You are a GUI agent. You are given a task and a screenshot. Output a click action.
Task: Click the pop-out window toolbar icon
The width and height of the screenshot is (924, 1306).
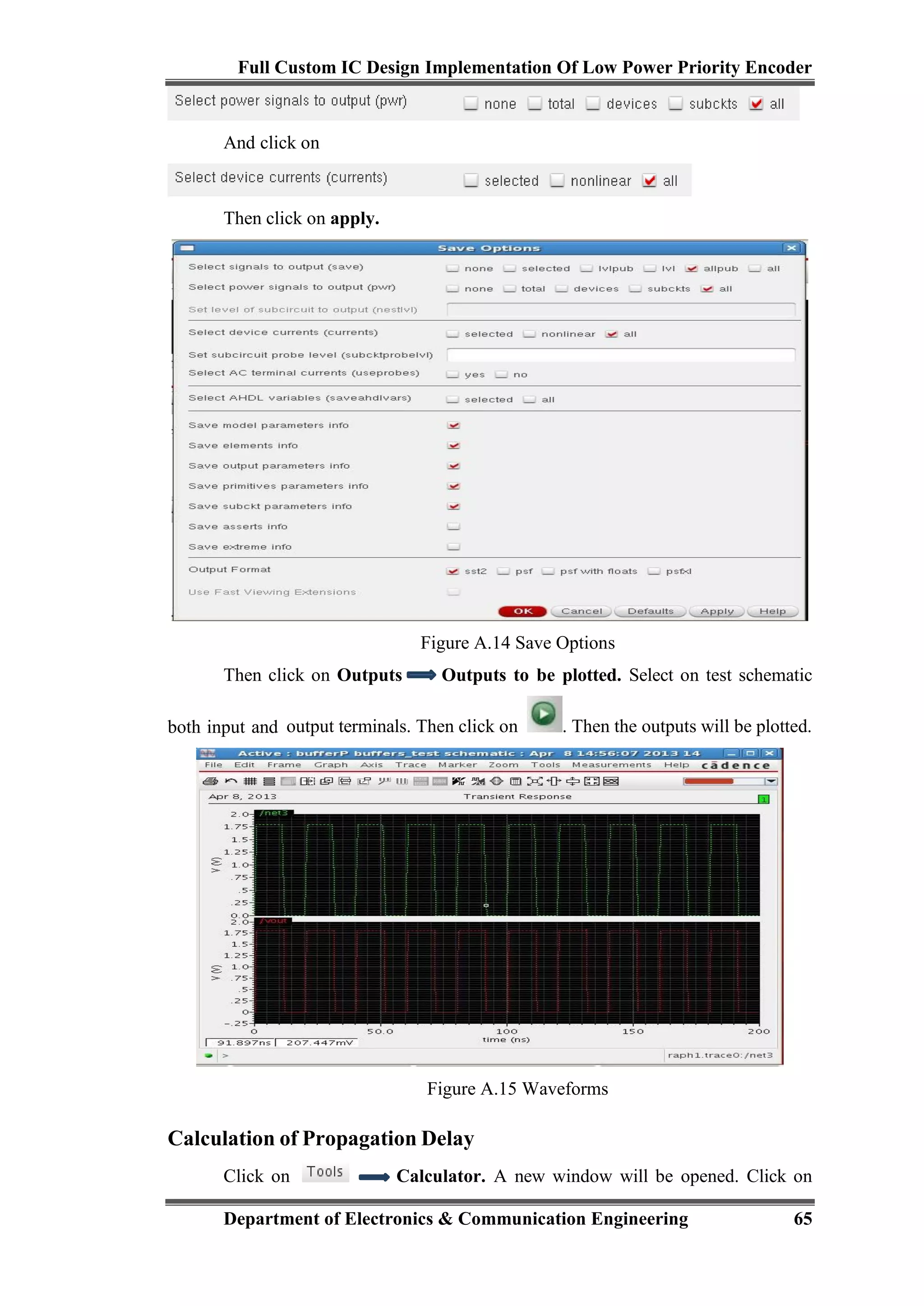(x=364, y=781)
